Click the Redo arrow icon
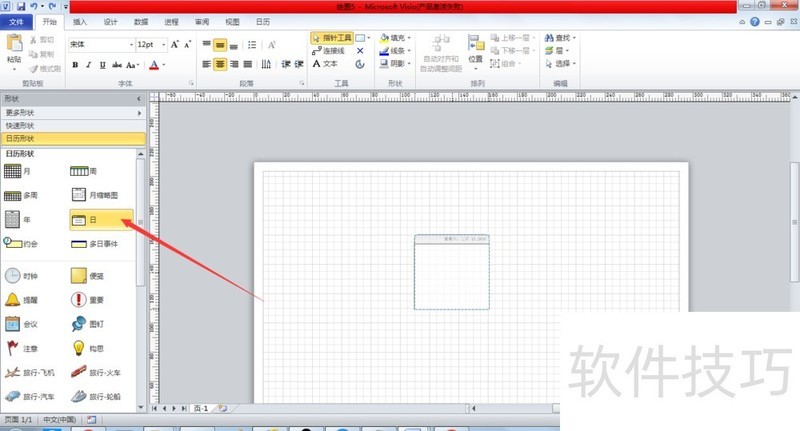This screenshot has height=431, width=800. tap(52, 7)
